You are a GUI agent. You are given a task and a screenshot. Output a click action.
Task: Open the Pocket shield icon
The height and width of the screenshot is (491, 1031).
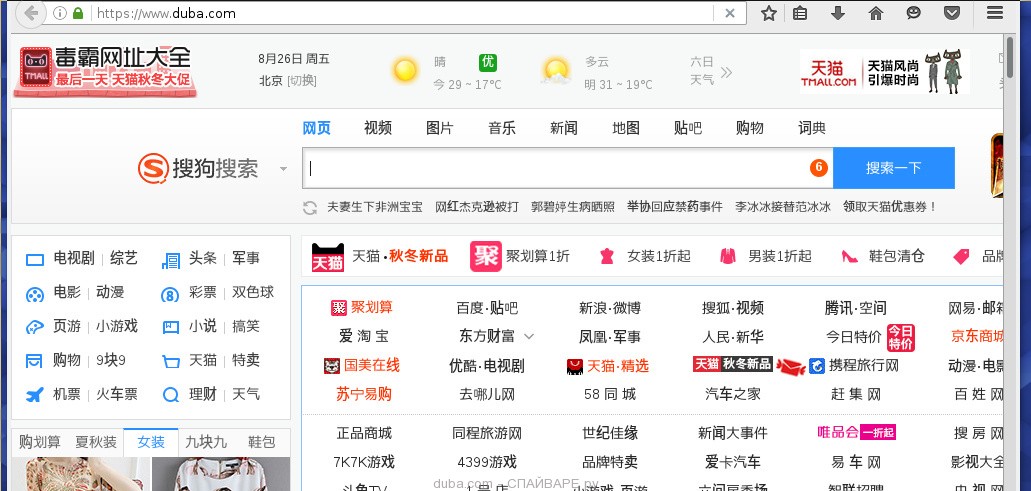click(952, 13)
